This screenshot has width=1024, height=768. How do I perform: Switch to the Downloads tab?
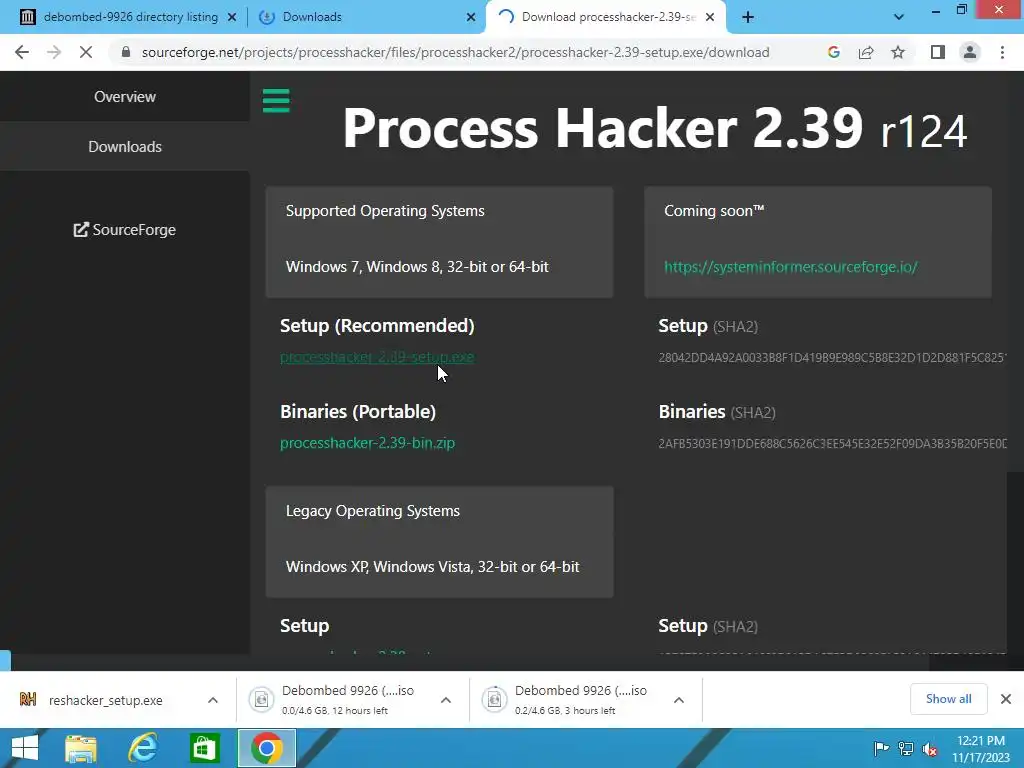coord(366,17)
